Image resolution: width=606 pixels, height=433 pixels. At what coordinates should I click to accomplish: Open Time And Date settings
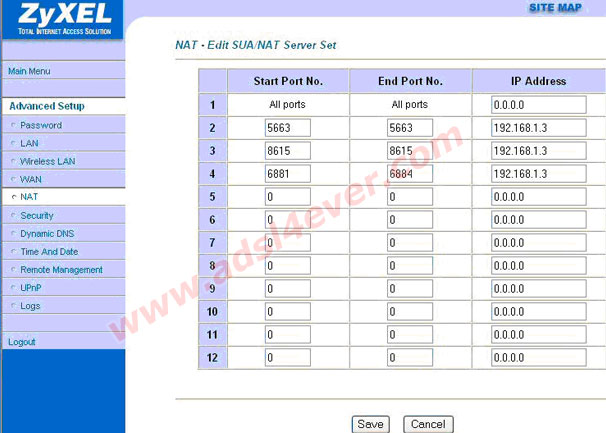[x=49, y=252]
